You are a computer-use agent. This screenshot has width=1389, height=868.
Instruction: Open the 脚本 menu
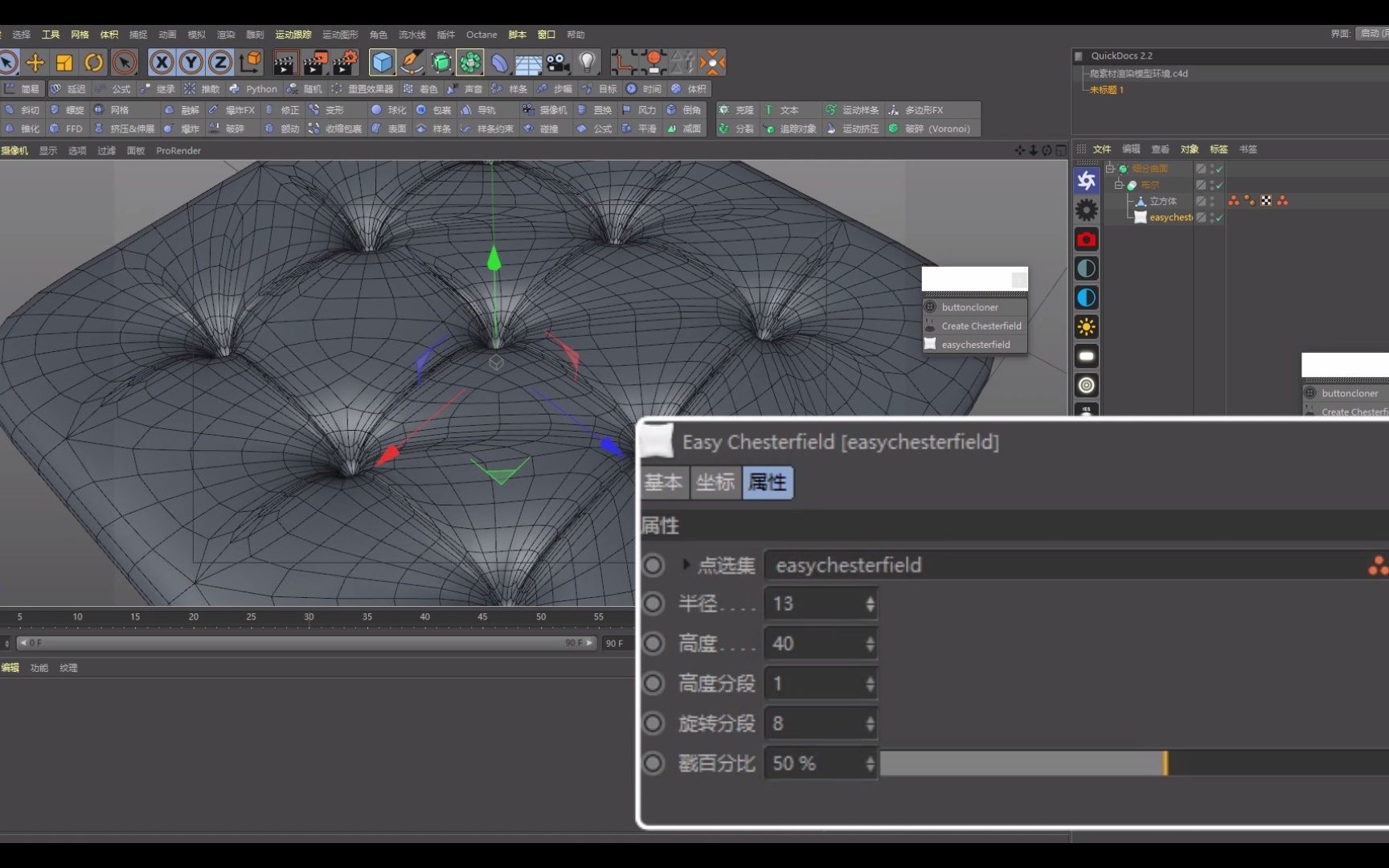click(517, 35)
